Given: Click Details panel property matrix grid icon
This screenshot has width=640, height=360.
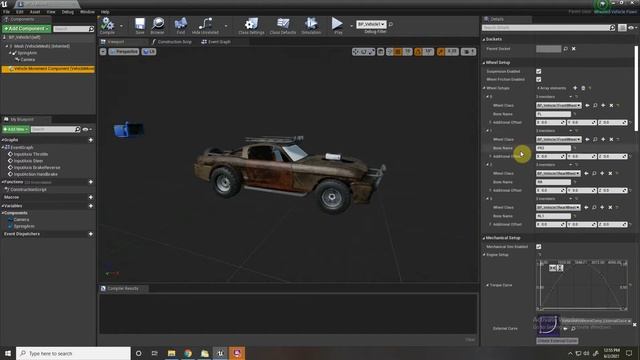Looking at the screenshot, I should (622, 28).
